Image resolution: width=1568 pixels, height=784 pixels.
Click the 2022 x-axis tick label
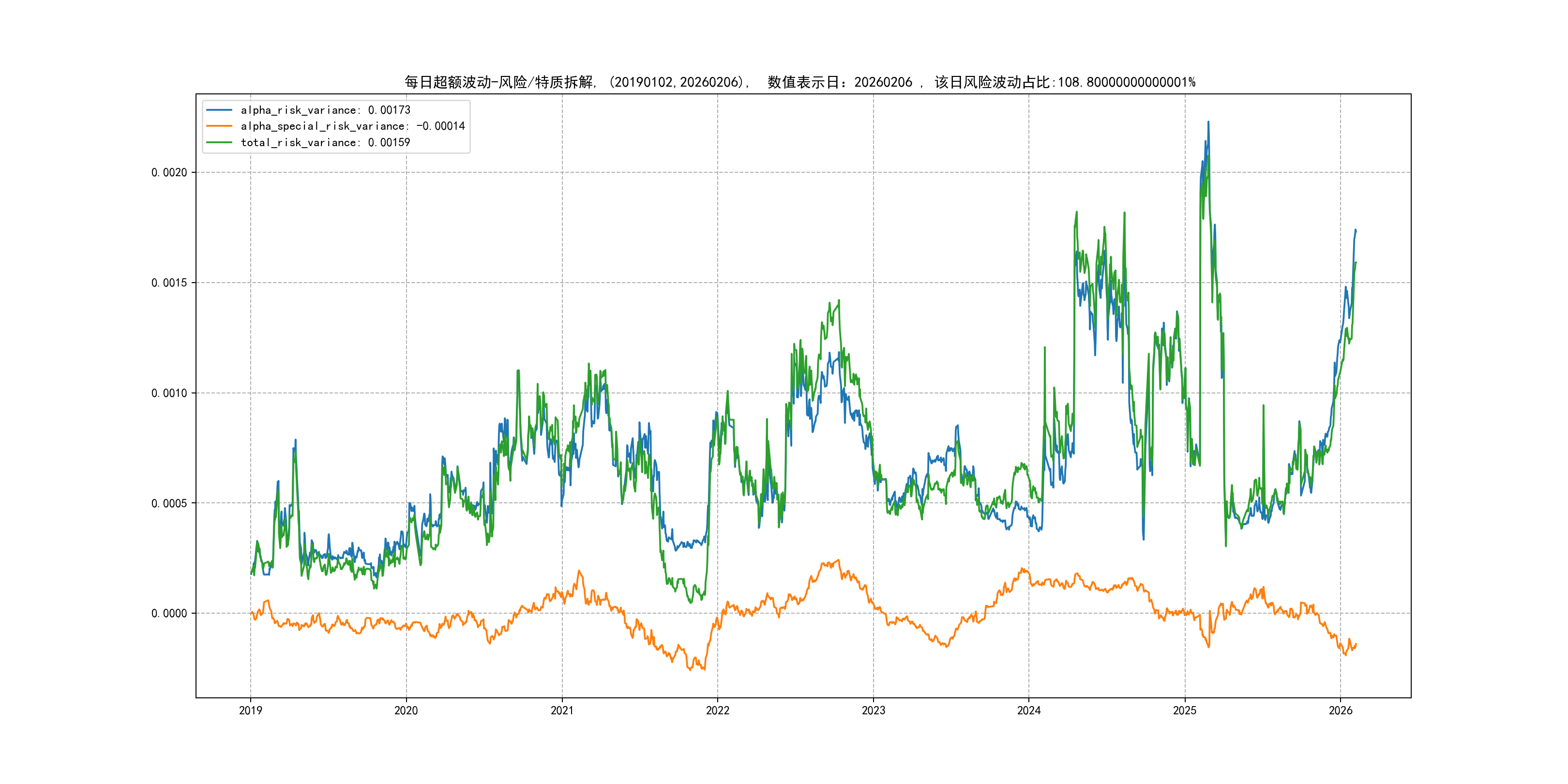pyautogui.click(x=718, y=710)
